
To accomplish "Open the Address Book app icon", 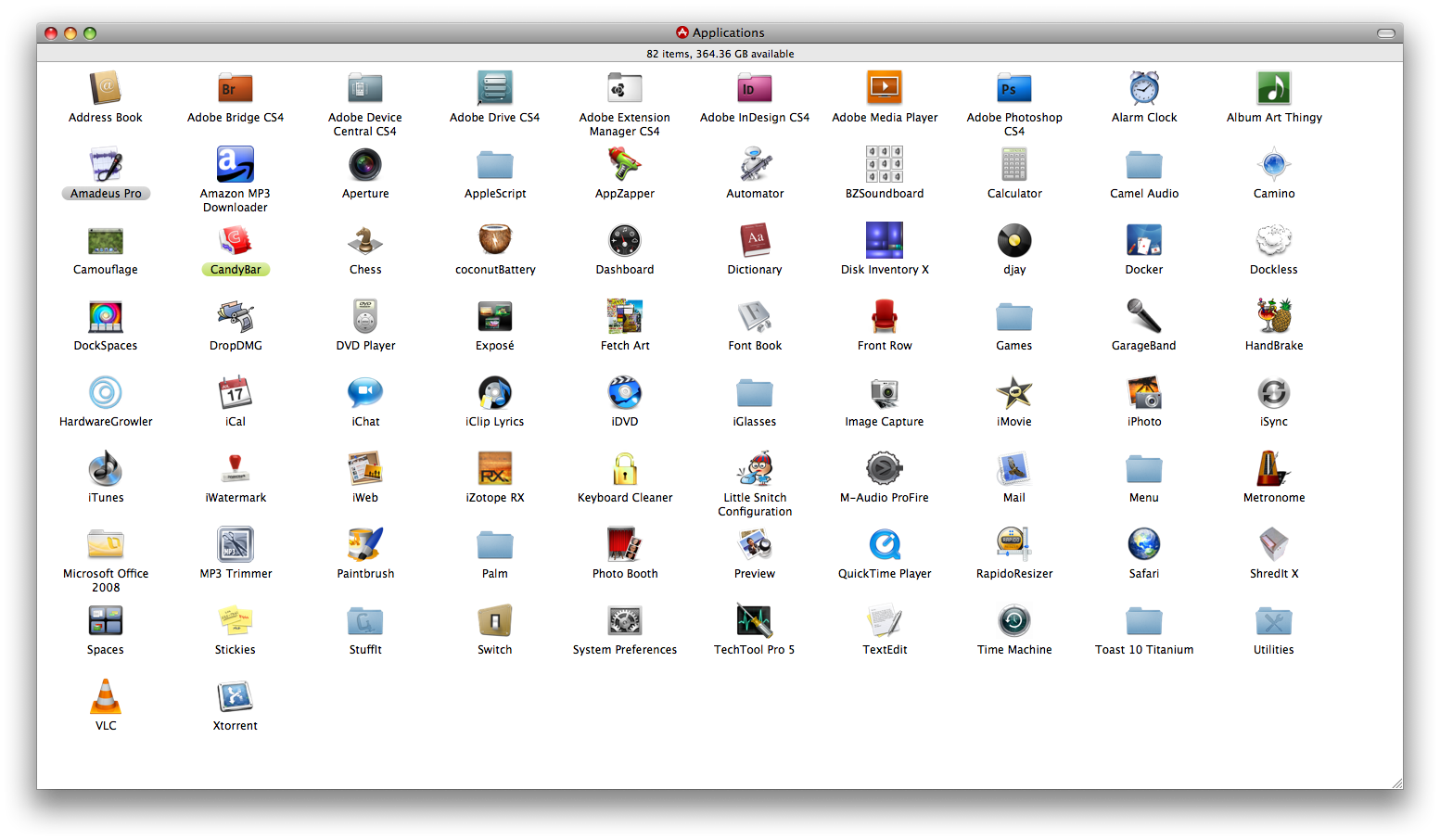I will [106, 88].
